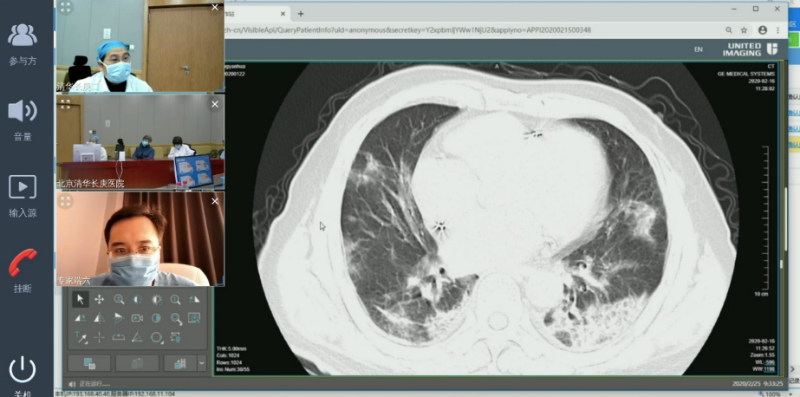Flip the image vertically

click(x=118, y=318)
